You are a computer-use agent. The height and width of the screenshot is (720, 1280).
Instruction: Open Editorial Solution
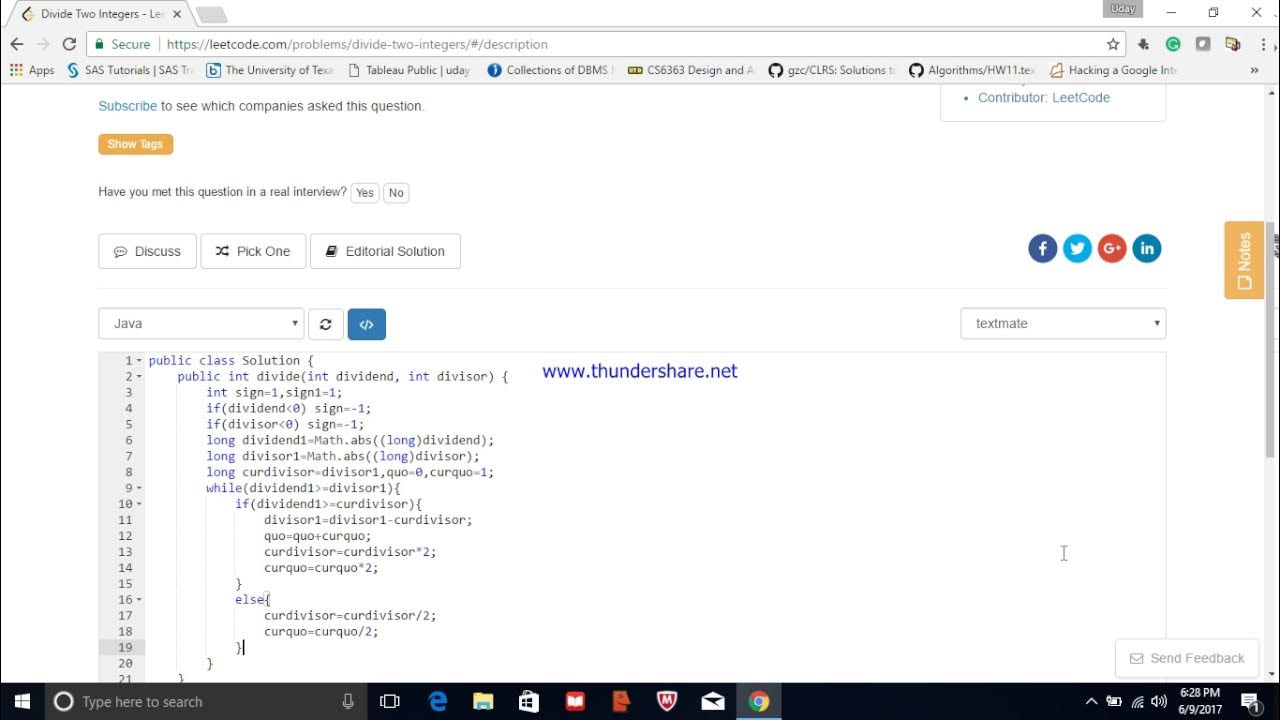click(385, 251)
